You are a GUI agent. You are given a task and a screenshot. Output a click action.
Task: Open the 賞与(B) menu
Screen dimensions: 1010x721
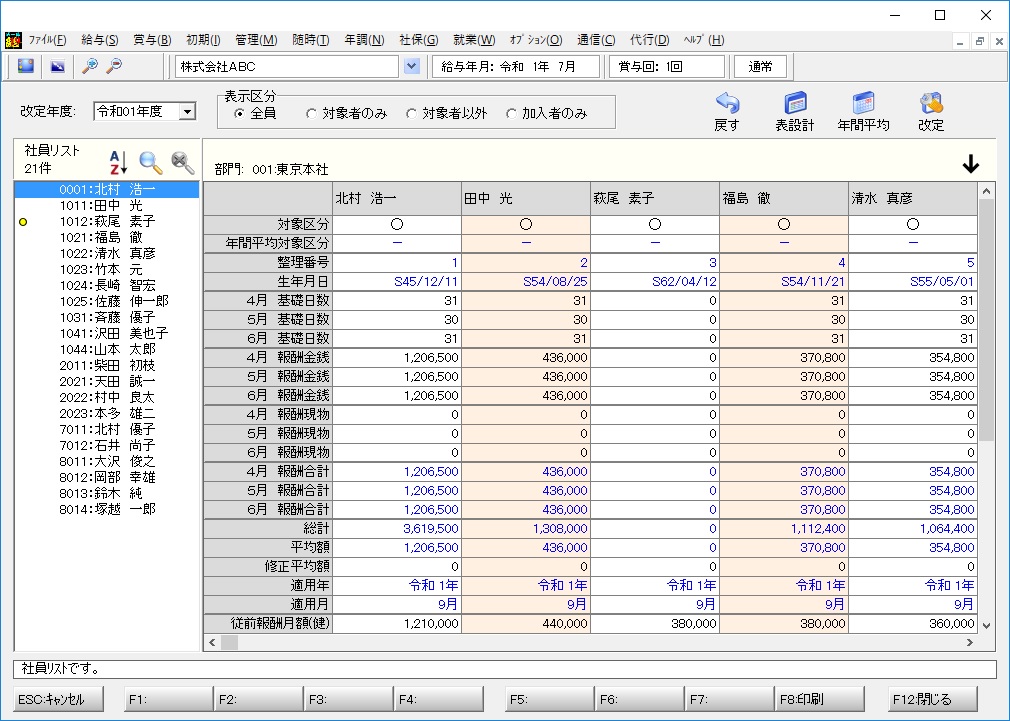click(152, 40)
